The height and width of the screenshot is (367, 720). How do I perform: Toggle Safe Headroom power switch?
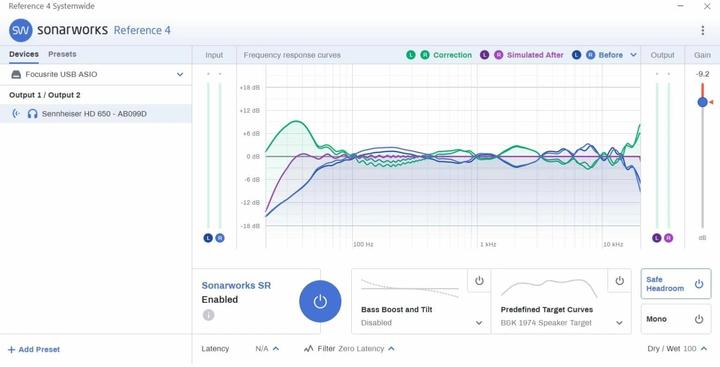699,284
